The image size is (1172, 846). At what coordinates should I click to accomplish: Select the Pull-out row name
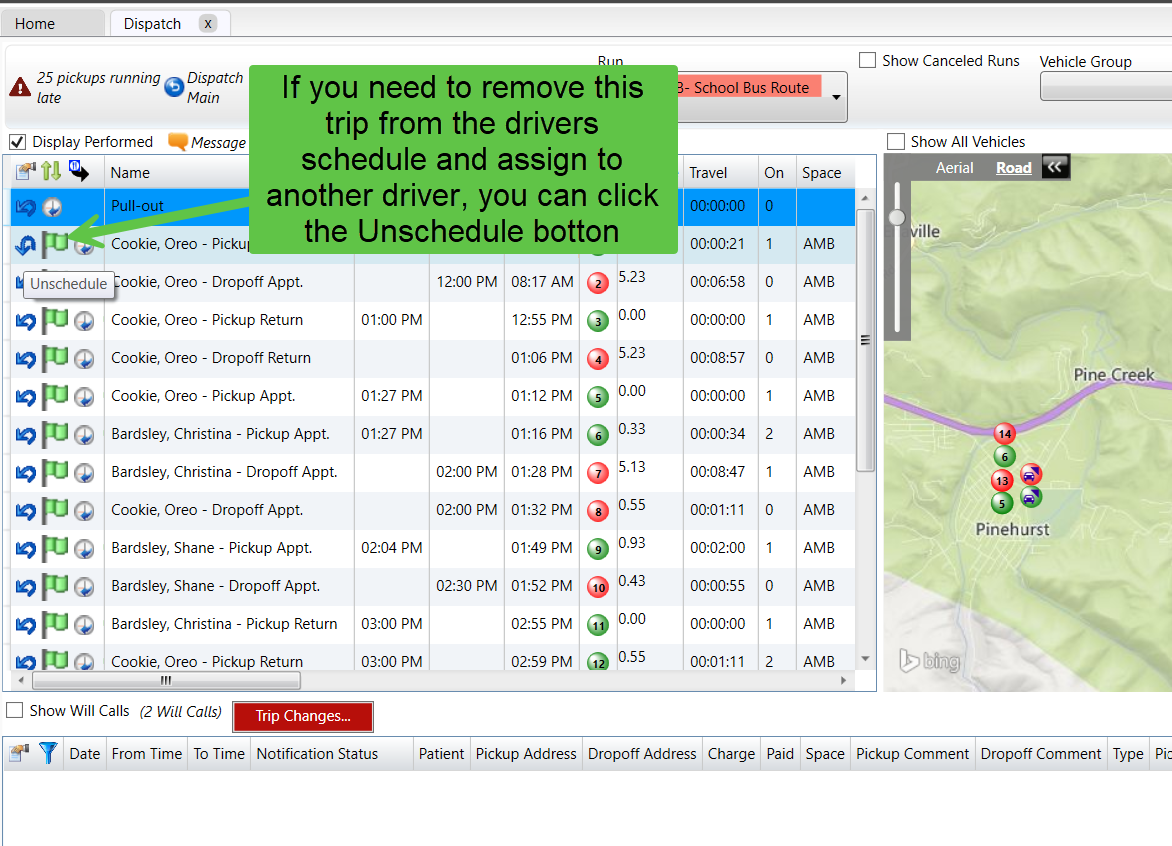click(x=137, y=206)
